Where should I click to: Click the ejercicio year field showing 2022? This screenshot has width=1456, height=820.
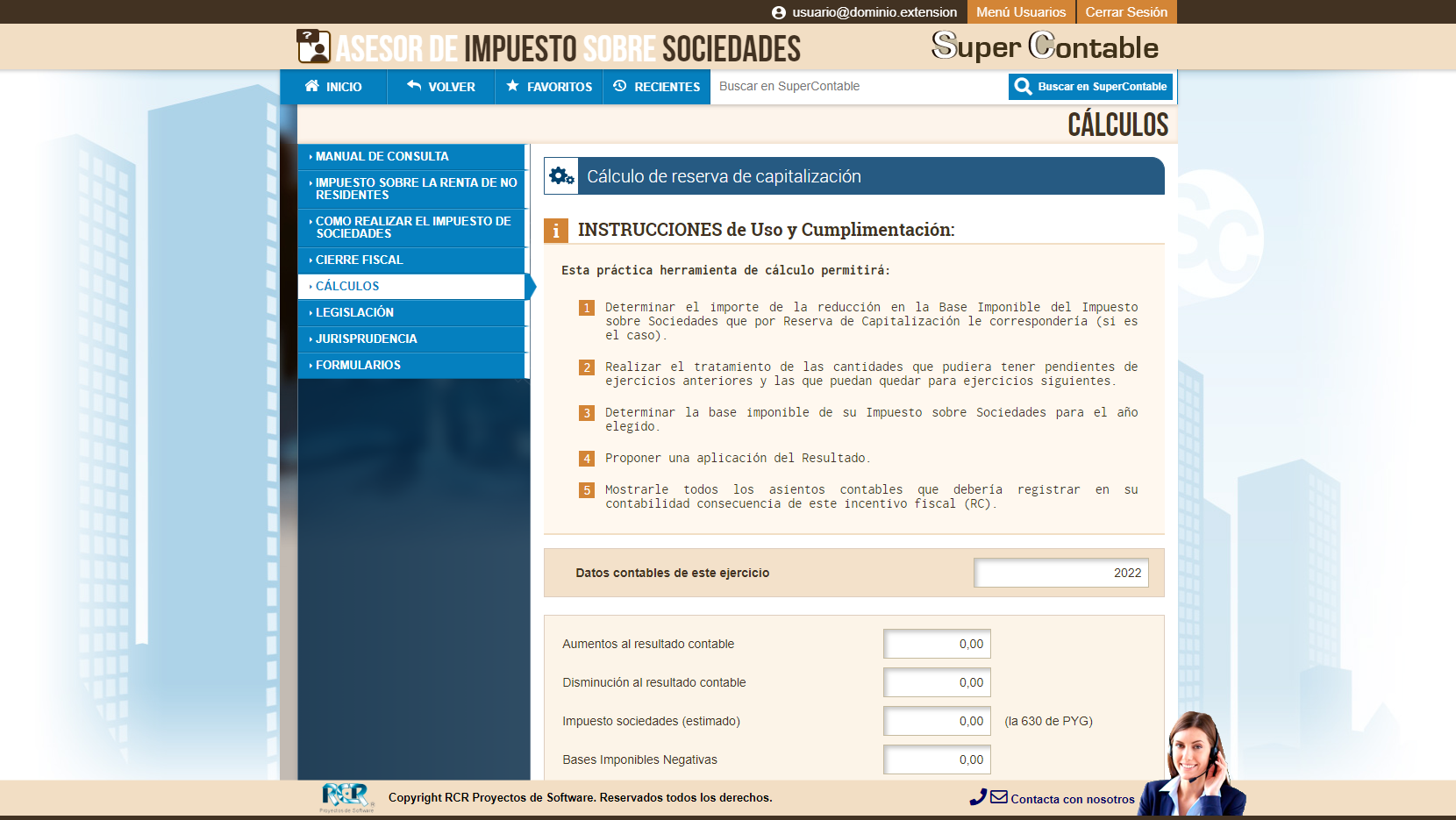[x=1061, y=573]
